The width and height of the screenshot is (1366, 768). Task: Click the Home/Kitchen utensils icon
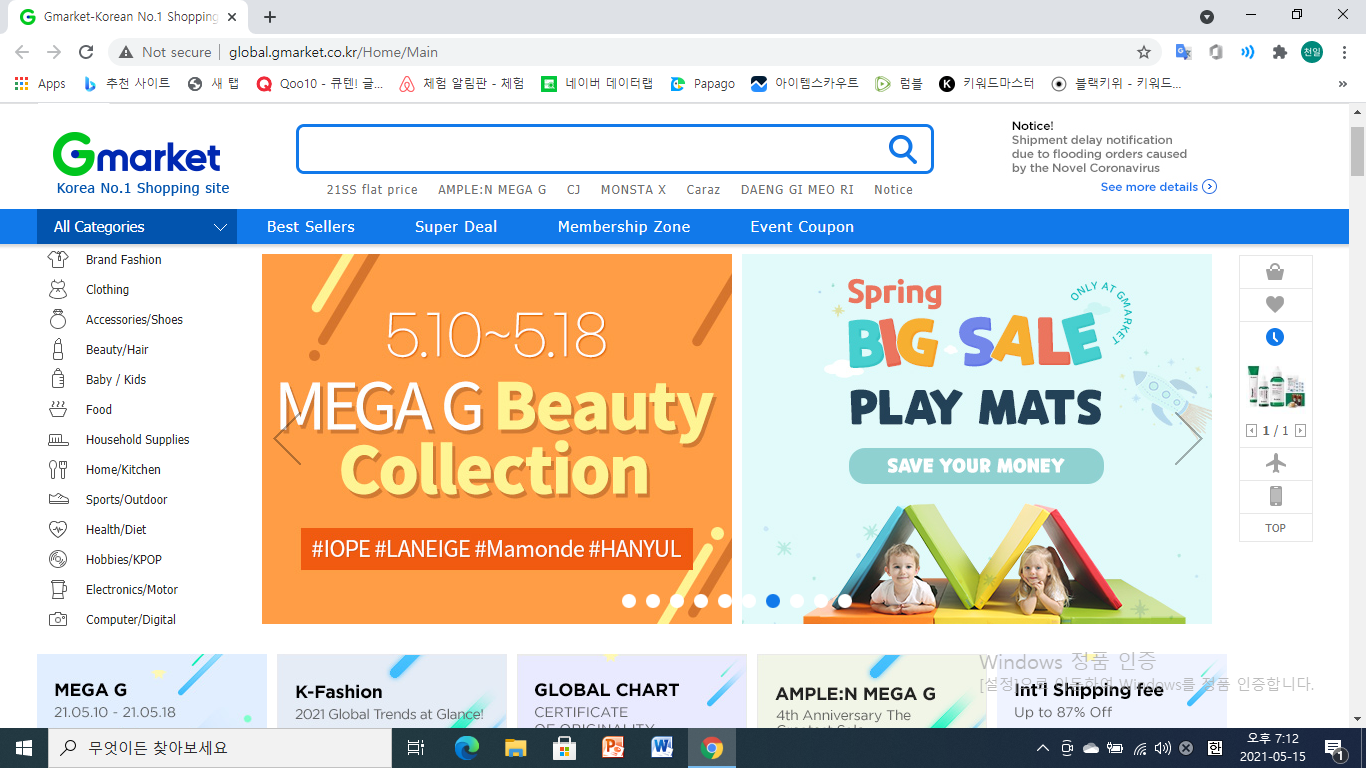pyautogui.click(x=58, y=470)
